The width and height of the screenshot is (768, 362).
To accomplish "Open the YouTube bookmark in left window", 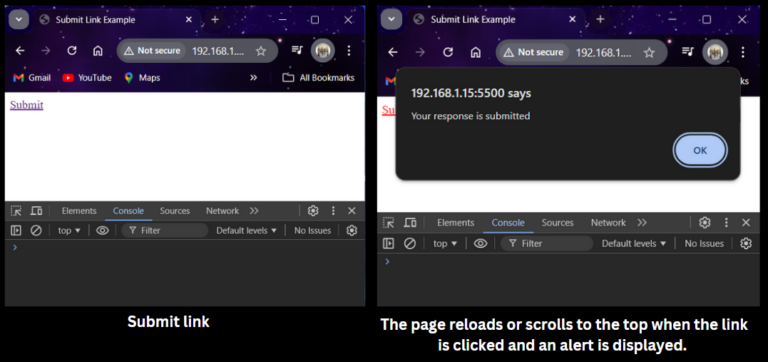I will [x=87, y=77].
